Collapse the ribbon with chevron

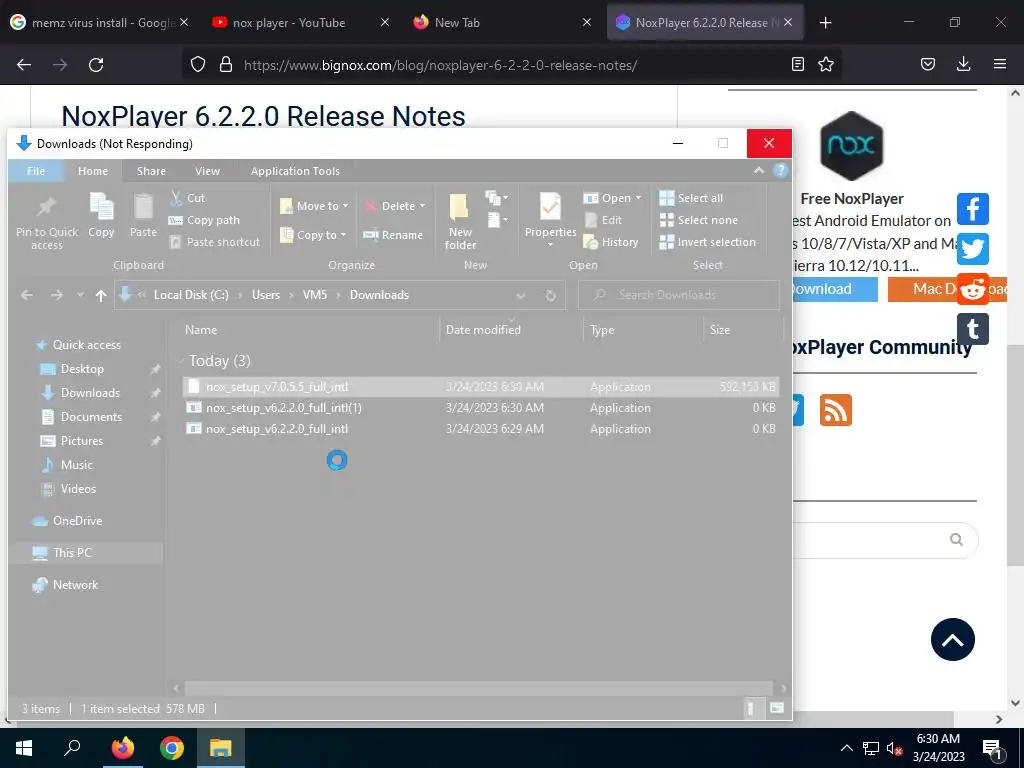758,170
